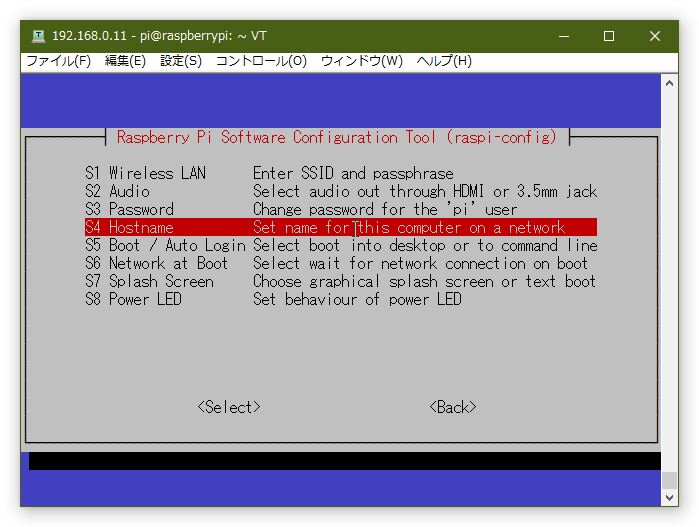
Task: Click 'Select audio out through HDMI' description
Action: tap(425, 191)
